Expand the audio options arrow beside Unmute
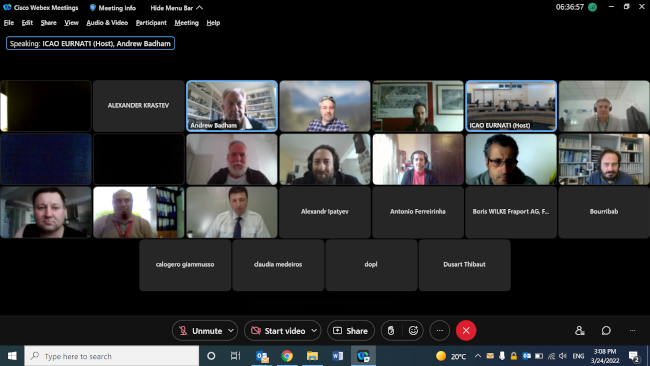650x366 pixels. [231, 330]
